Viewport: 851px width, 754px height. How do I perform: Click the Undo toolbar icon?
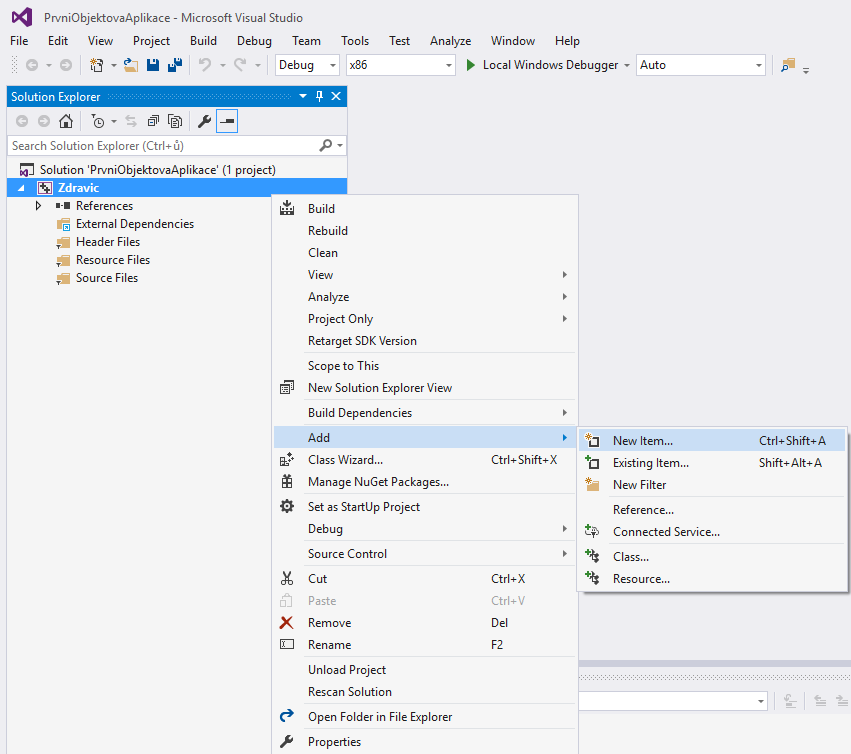click(205, 65)
